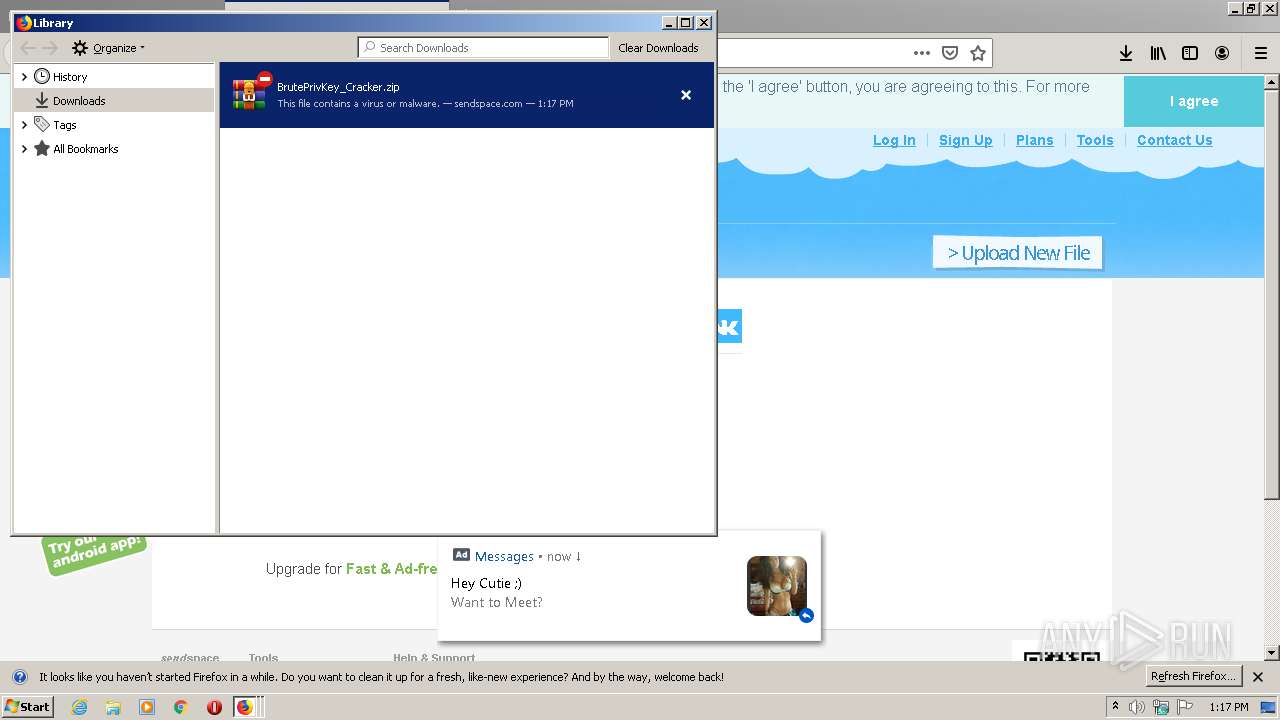1280x720 pixels.
Task: Click the Library back arrow
Action: 28,48
